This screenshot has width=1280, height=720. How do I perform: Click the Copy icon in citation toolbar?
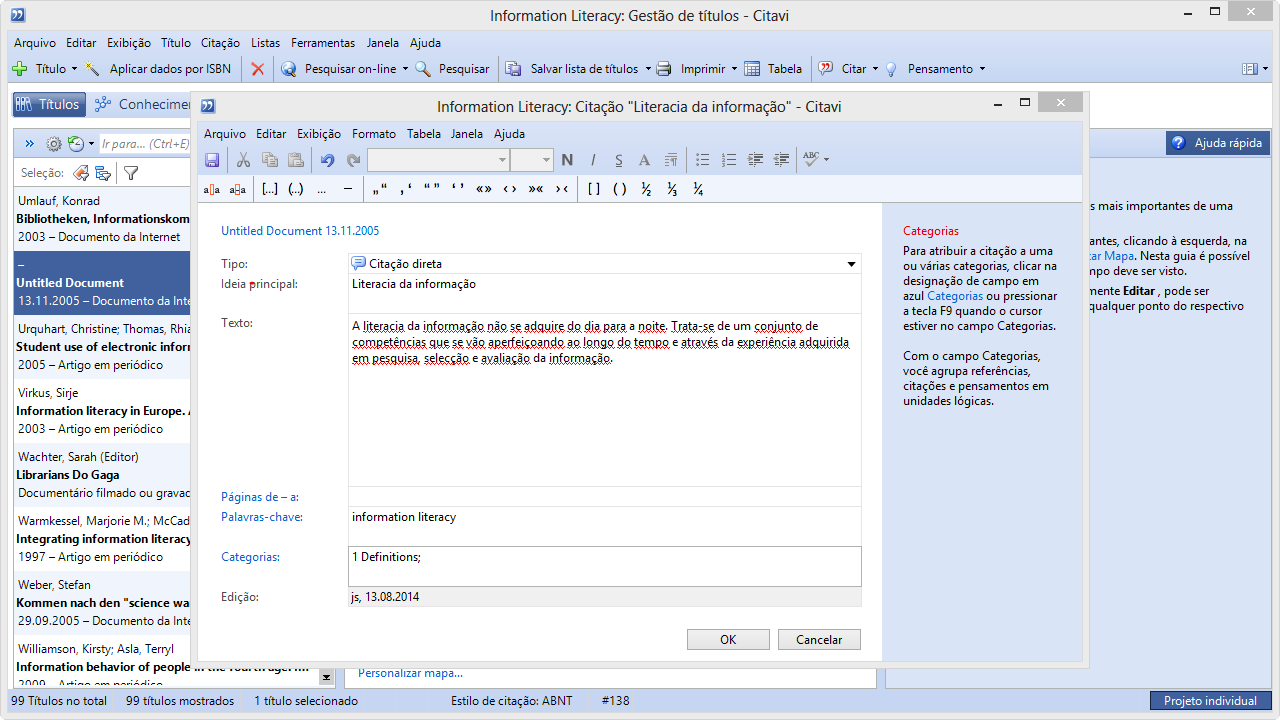[270, 160]
